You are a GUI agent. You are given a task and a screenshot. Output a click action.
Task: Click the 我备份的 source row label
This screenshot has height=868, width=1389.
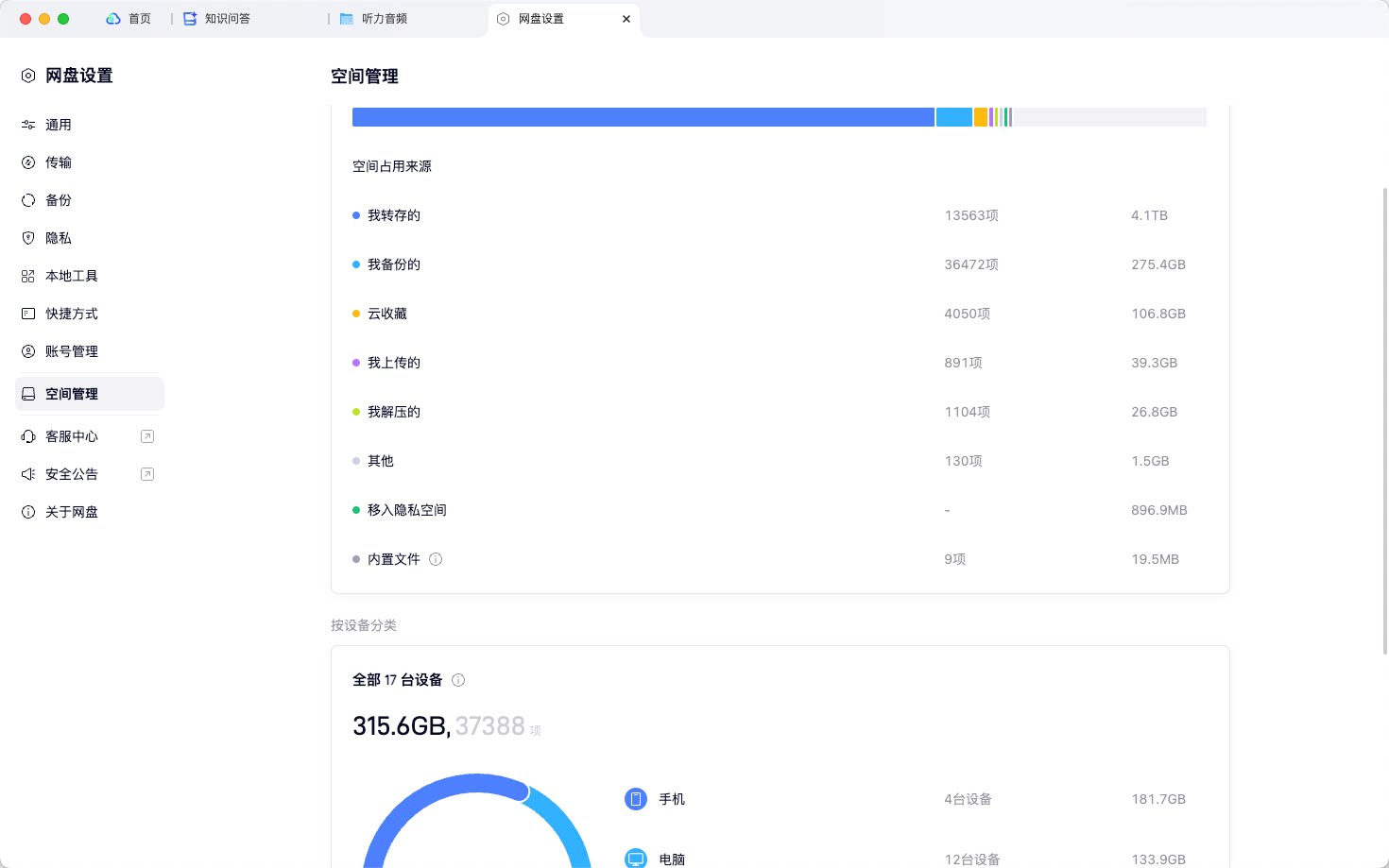click(x=394, y=264)
